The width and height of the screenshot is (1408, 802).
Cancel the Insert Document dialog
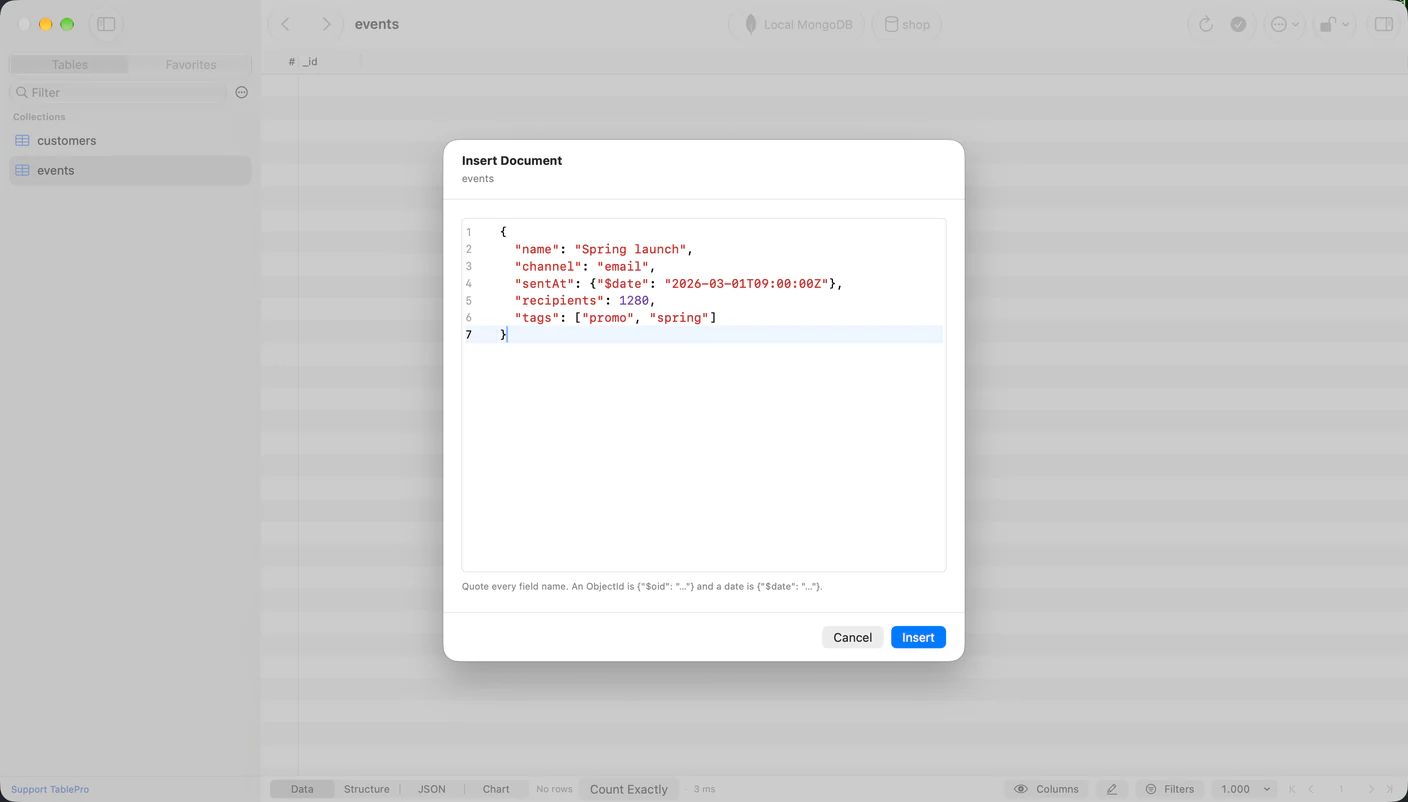[852, 637]
